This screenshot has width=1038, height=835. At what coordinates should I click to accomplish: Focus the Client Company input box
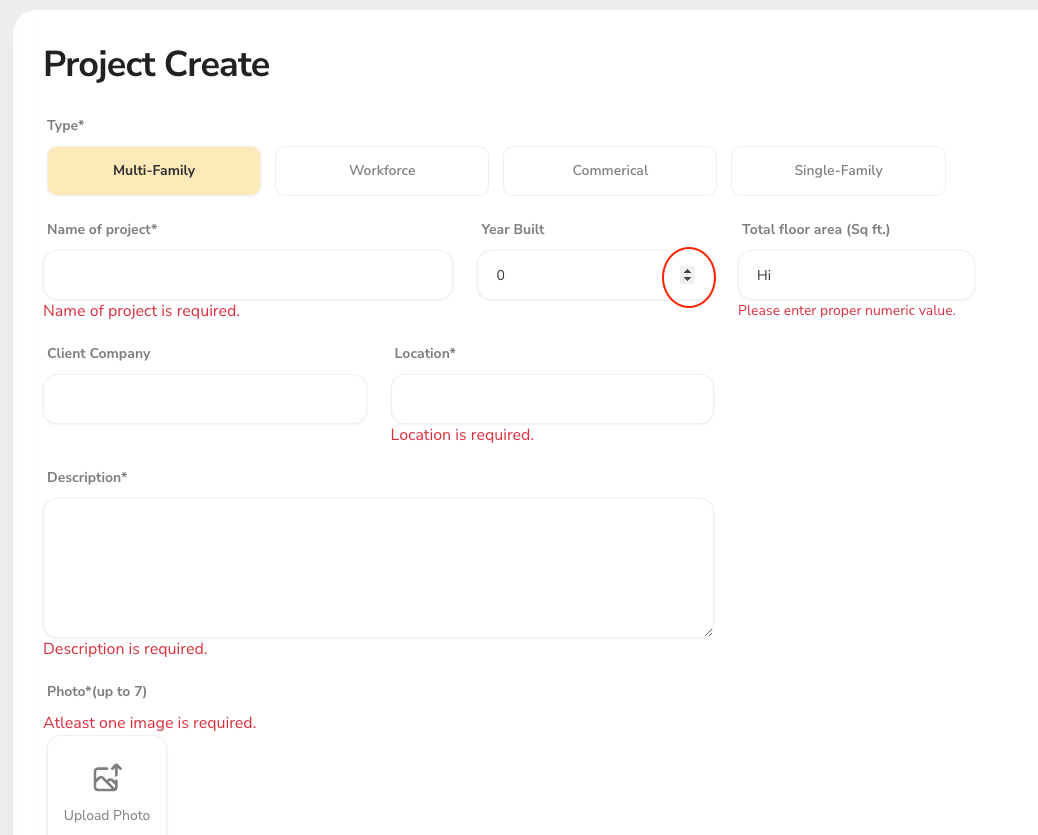click(205, 399)
